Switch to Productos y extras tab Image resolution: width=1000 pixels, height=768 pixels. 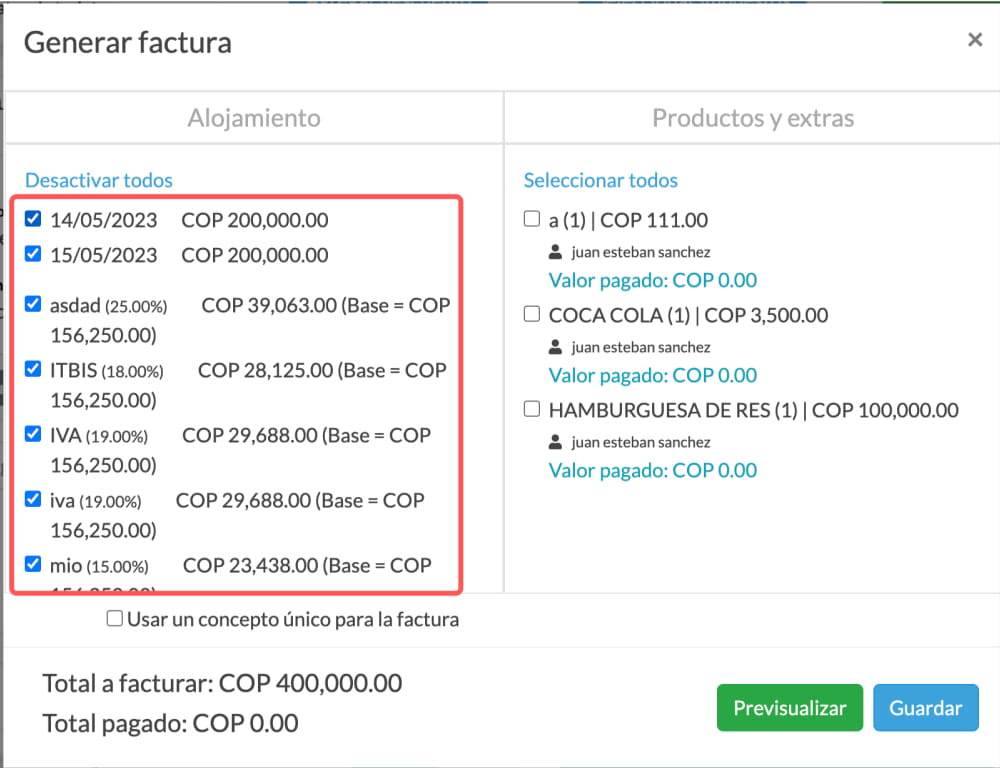pyautogui.click(x=753, y=118)
